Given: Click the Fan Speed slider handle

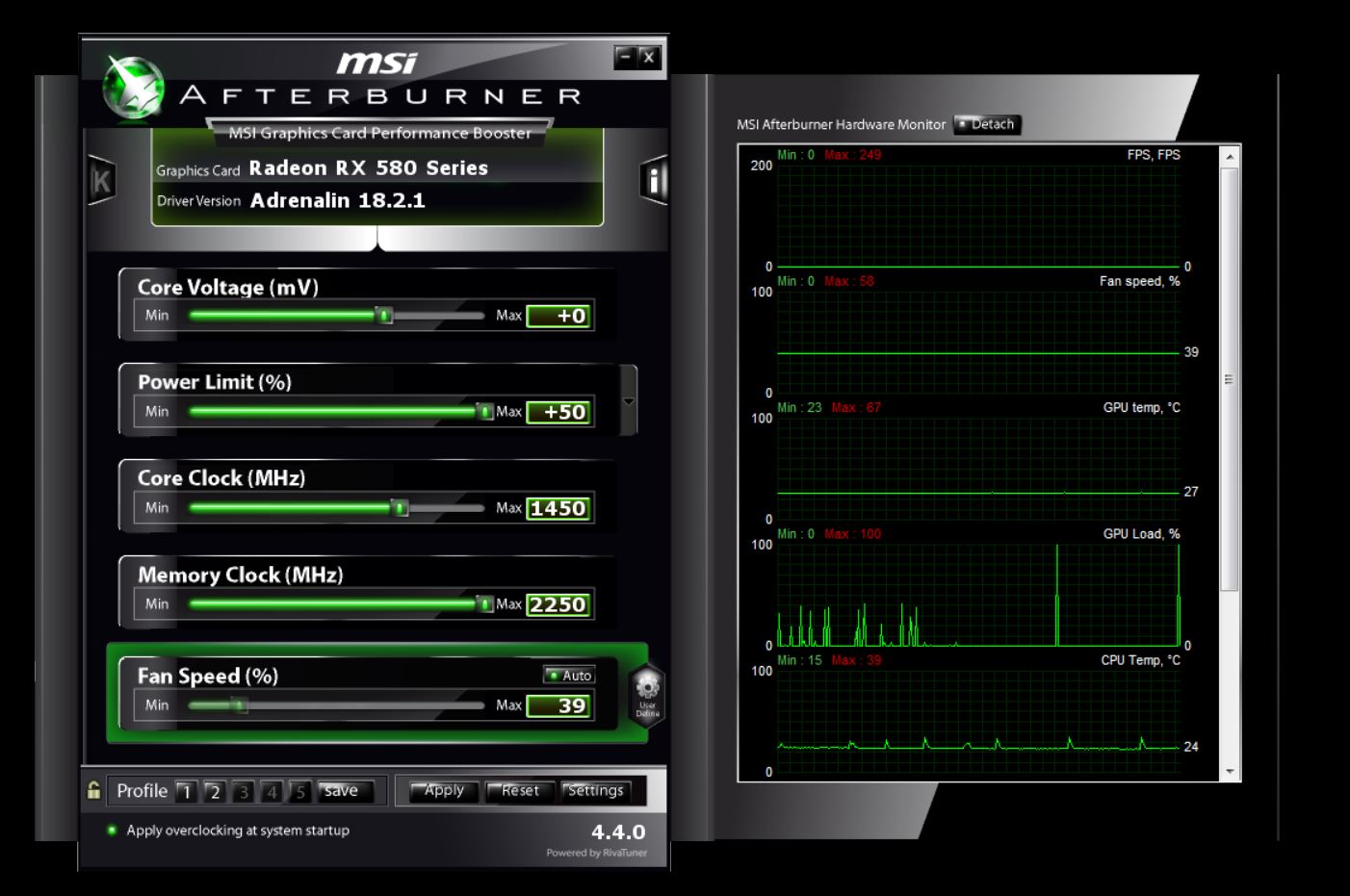Looking at the screenshot, I should pos(240,705).
